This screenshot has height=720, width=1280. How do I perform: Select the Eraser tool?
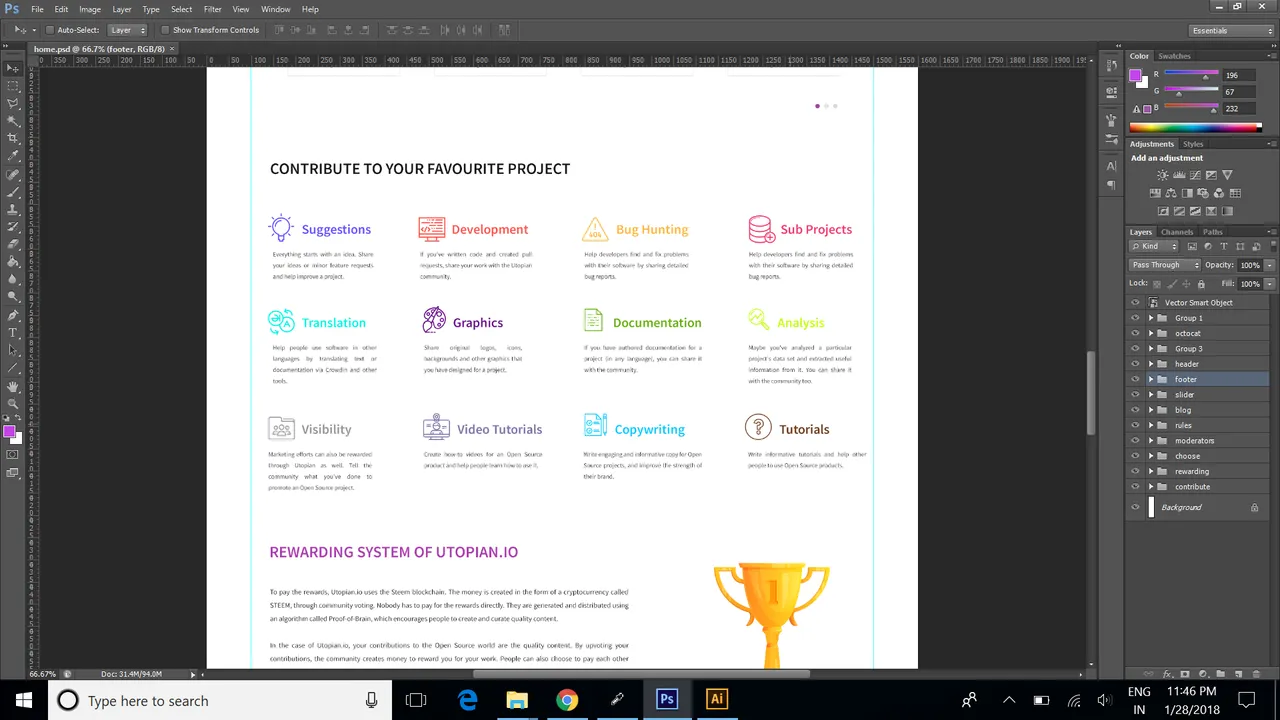(x=12, y=244)
